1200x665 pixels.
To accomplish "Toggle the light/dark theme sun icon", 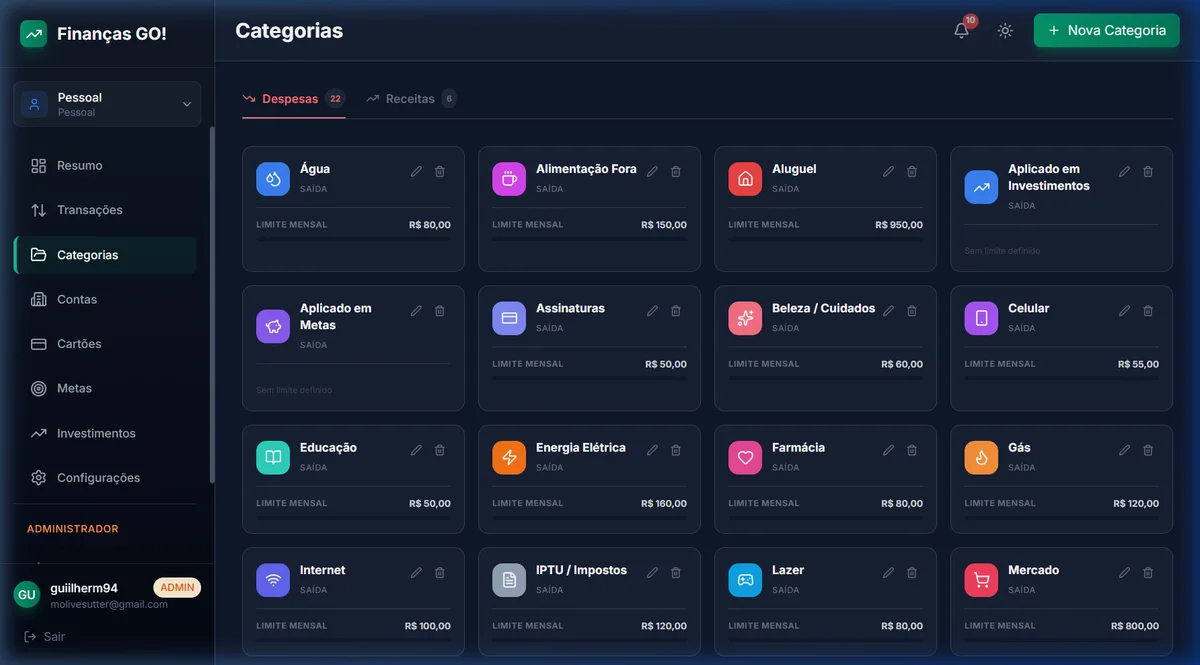I will pyautogui.click(x=1005, y=31).
